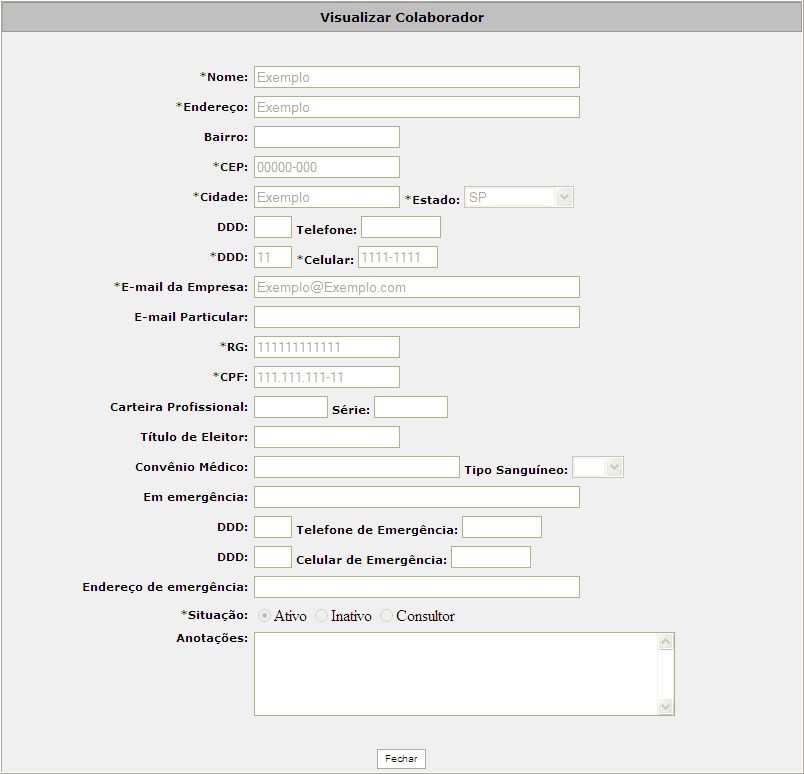Click the Endereço de emergência field
Screen dimensions: 804x774
click(x=417, y=587)
